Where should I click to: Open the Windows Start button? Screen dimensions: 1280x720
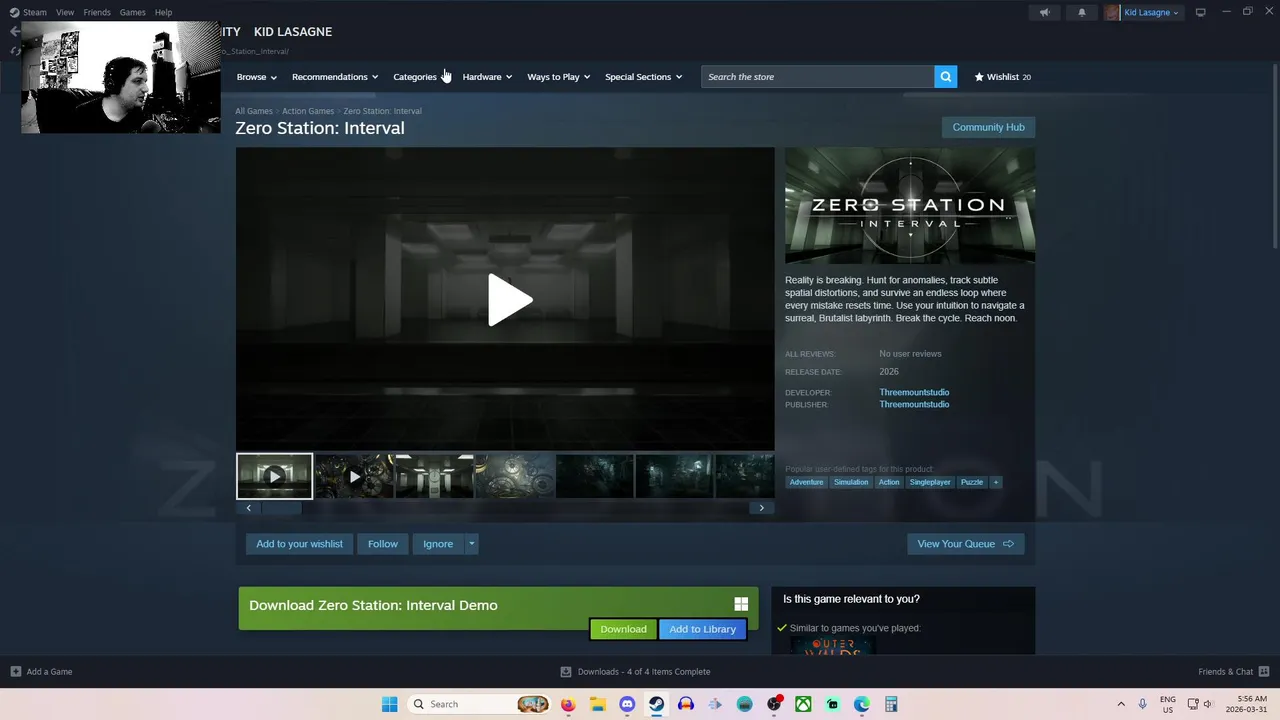[389, 704]
